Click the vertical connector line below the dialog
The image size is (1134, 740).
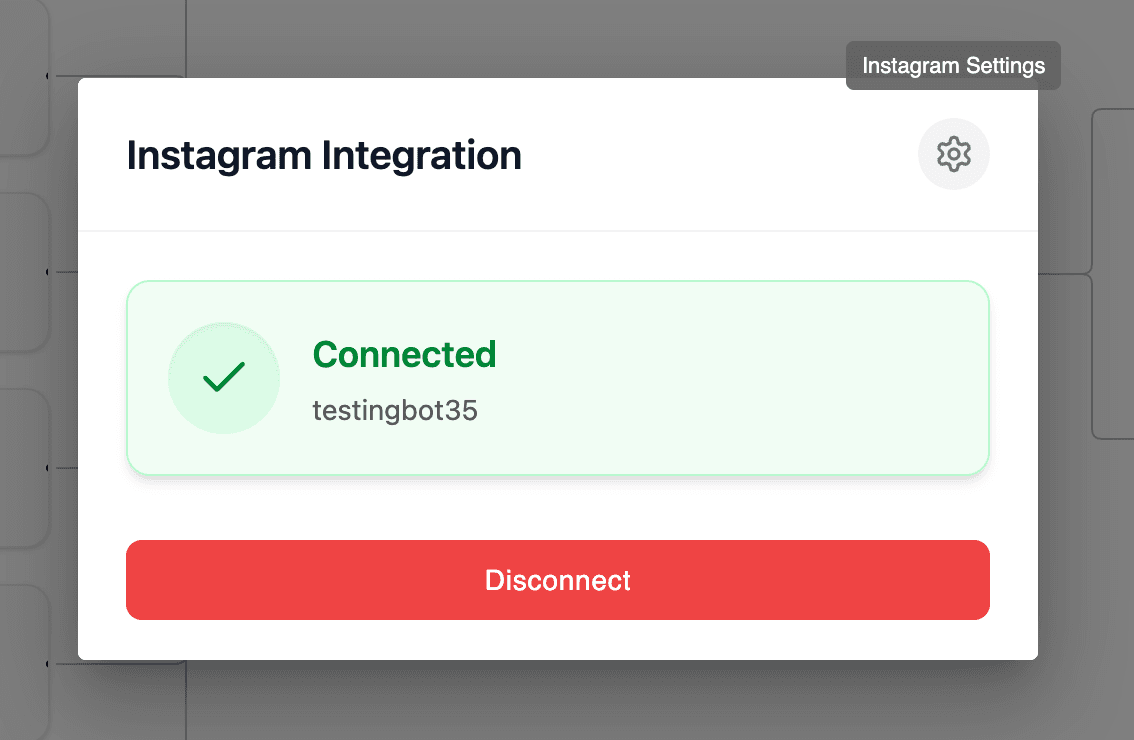coord(187,700)
